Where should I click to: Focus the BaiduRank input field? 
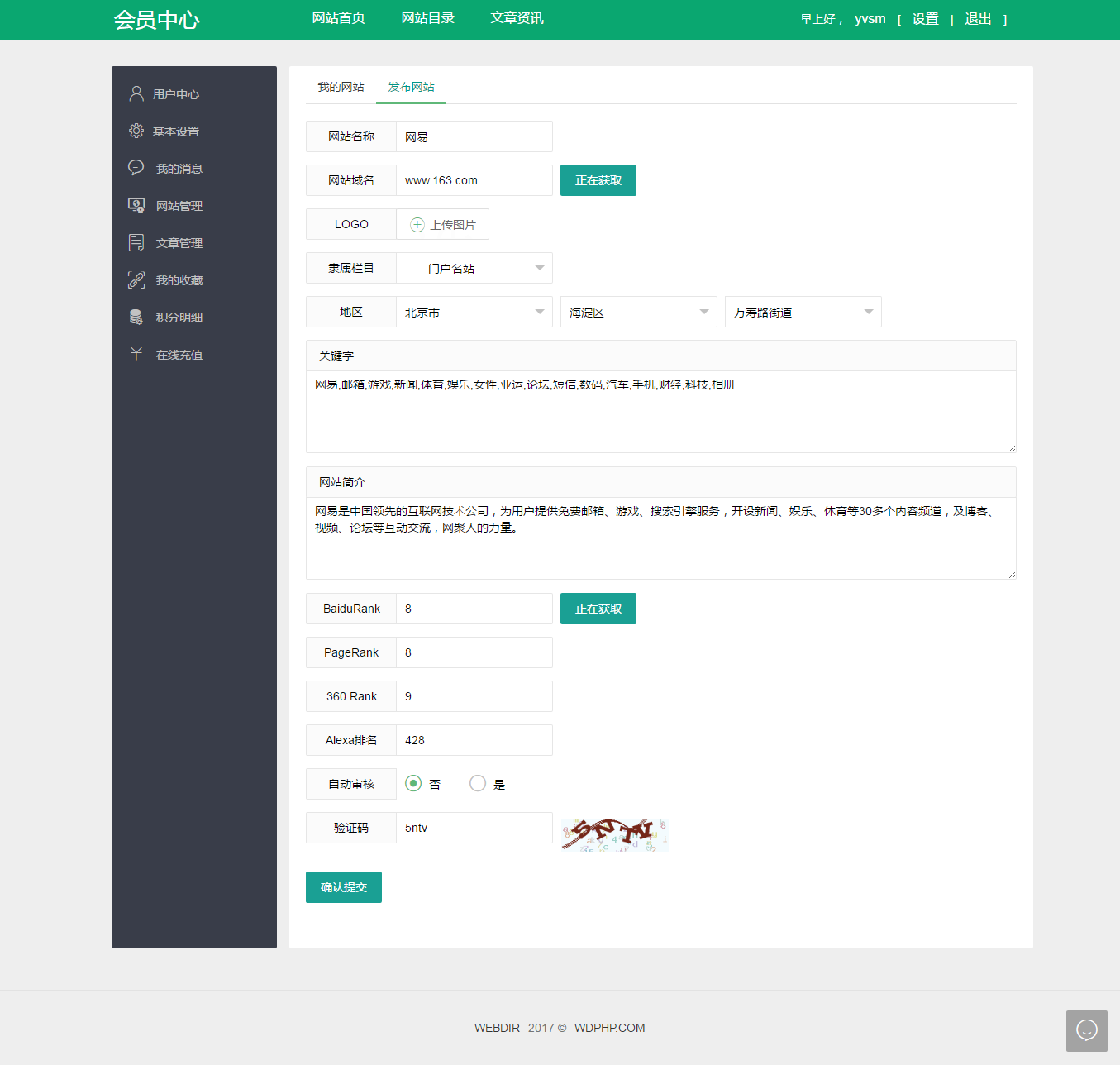click(x=474, y=609)
